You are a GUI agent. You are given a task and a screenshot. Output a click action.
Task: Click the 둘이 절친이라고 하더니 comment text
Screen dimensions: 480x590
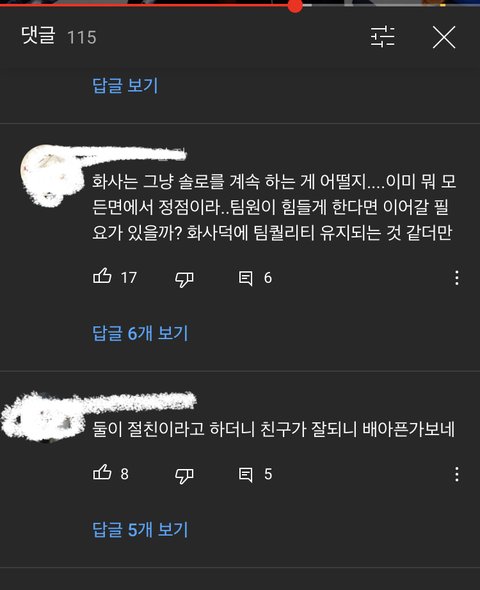(x=274, y=429)
